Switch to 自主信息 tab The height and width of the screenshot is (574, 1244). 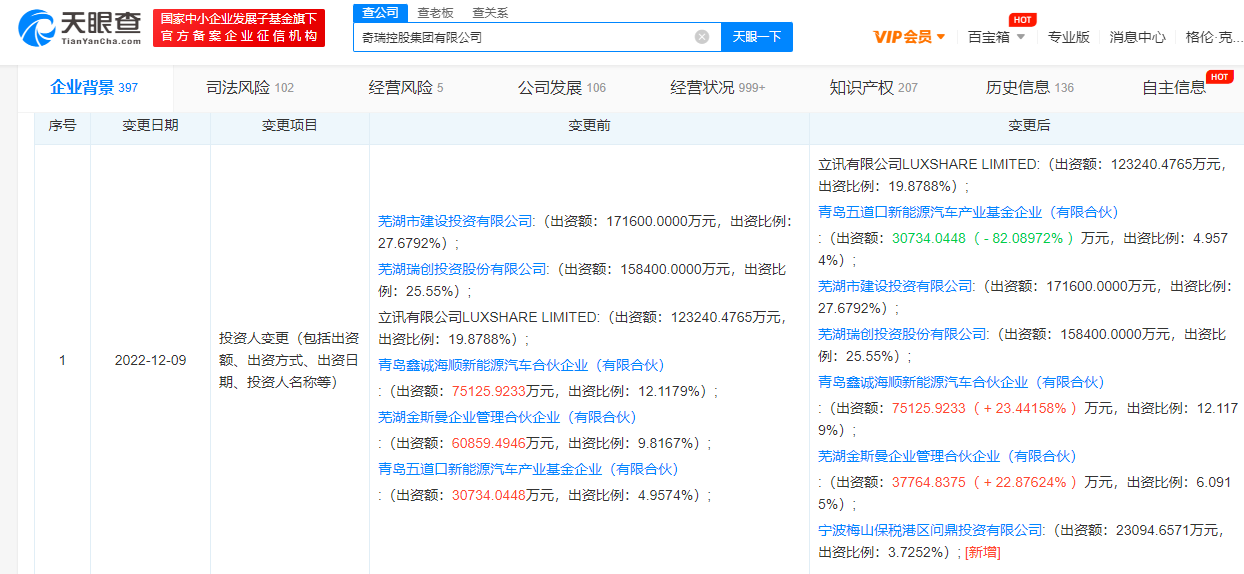(1174, 88)
